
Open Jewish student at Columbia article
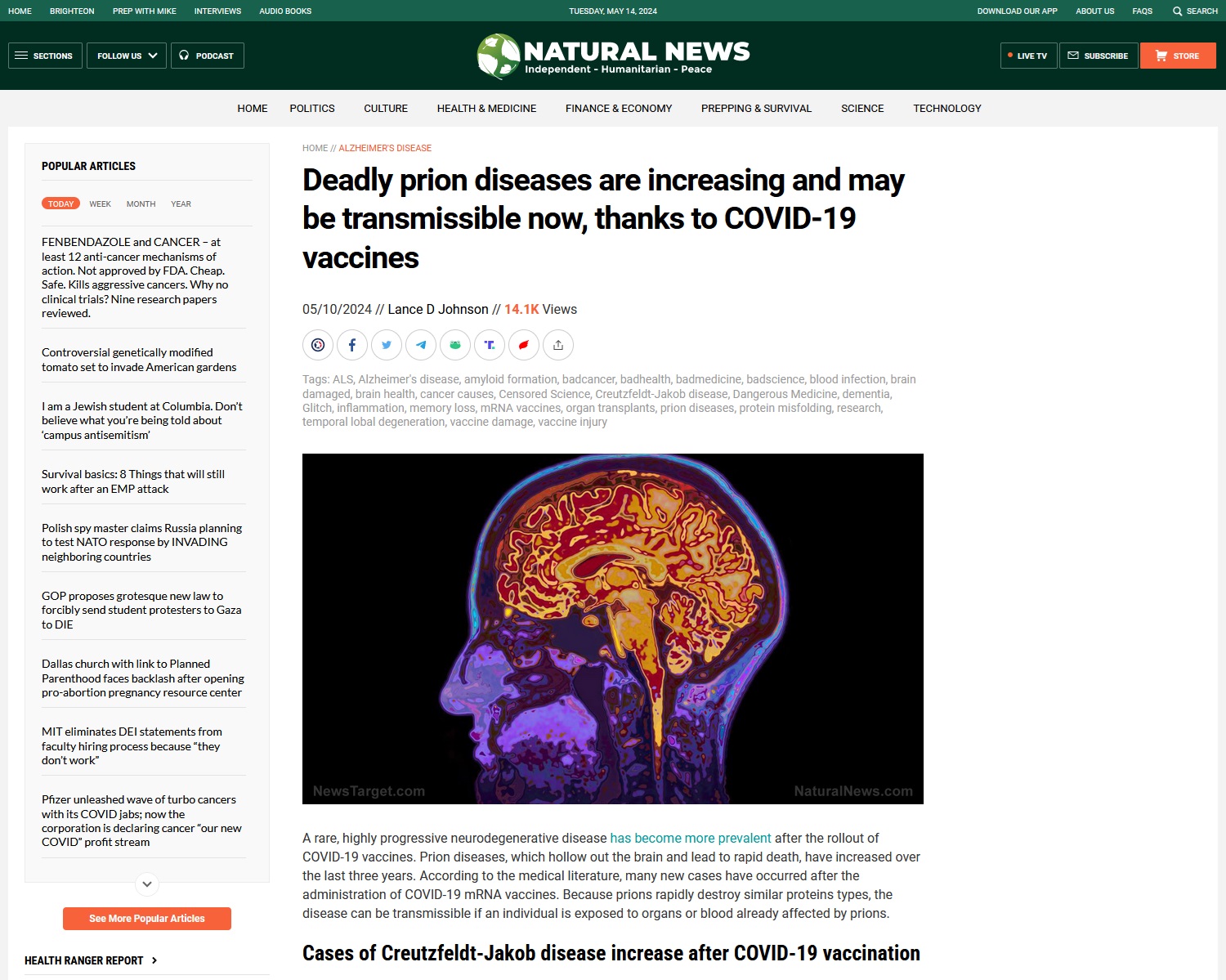point(142,420)
